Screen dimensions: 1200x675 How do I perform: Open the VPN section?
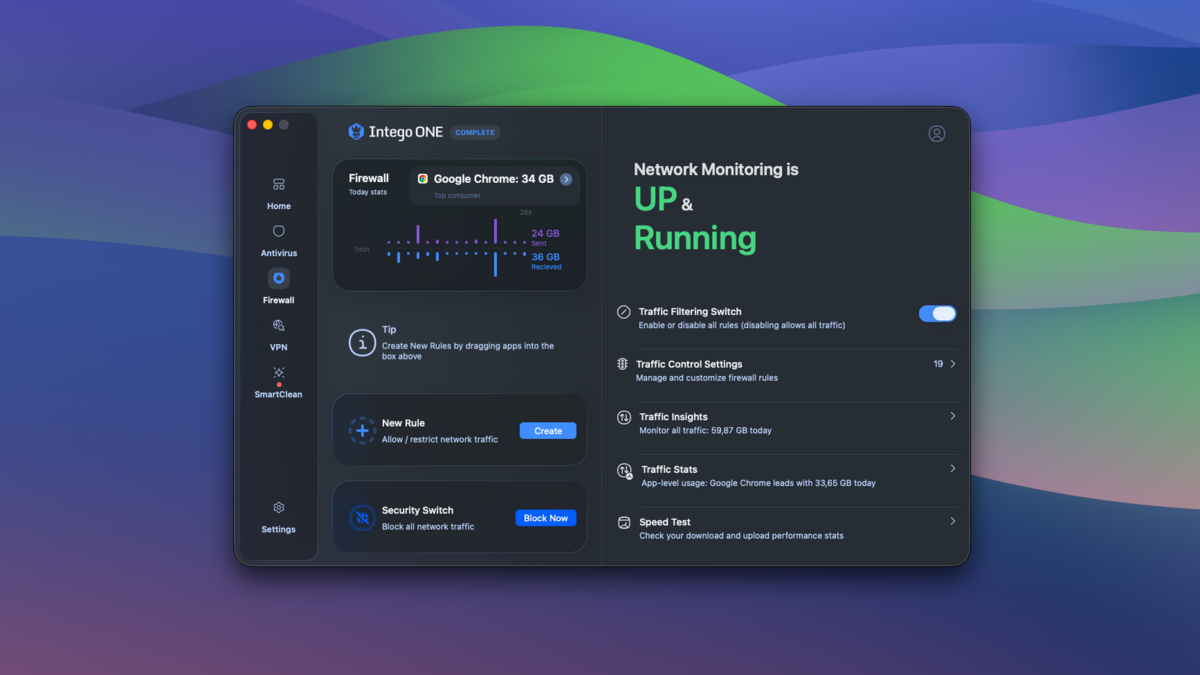coord(279,333)
